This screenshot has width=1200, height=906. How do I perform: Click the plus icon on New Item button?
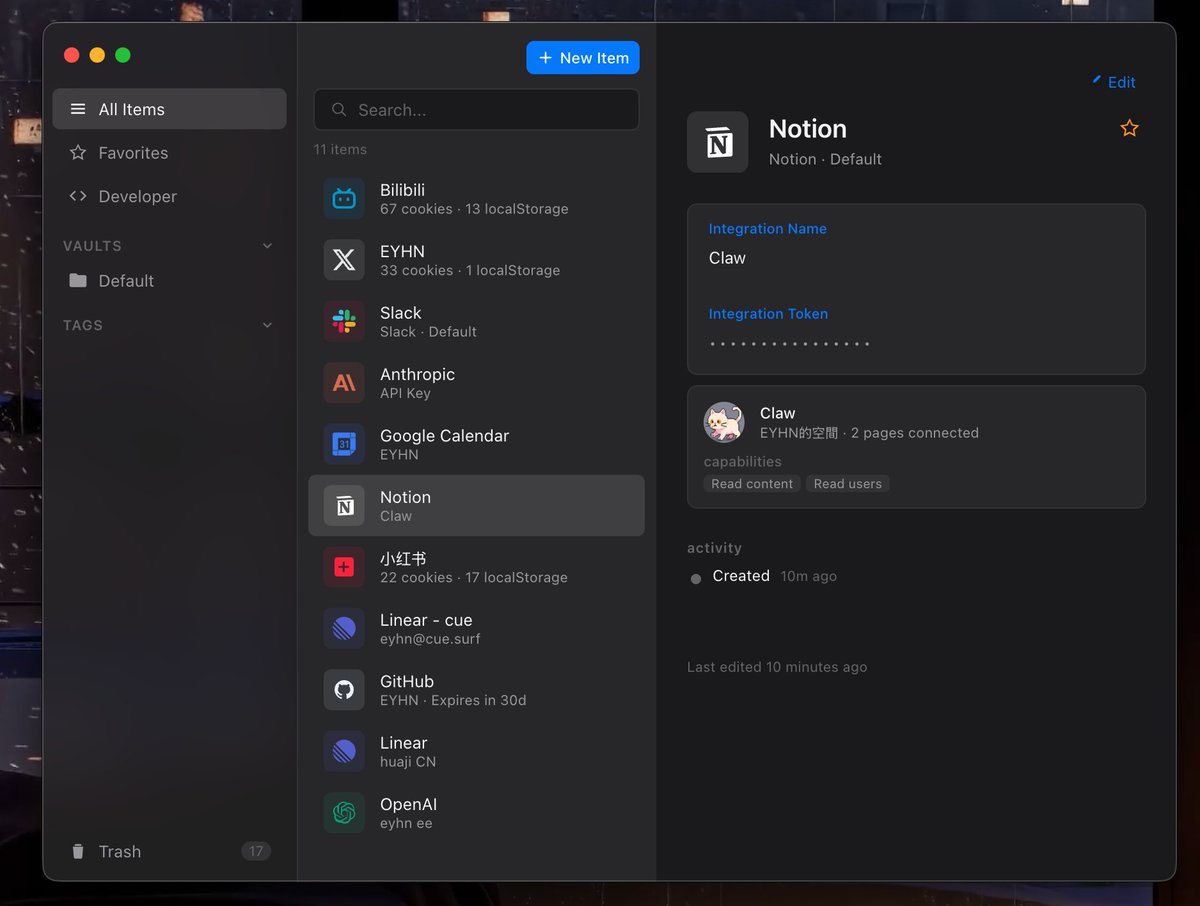click(x=545, y=58)
